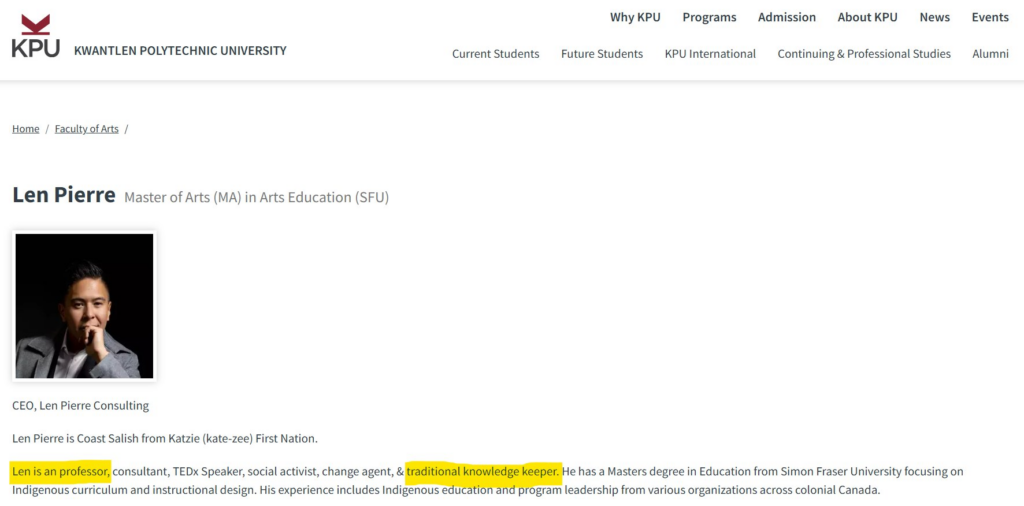Select the Current Students link

[x=495, y=54]
